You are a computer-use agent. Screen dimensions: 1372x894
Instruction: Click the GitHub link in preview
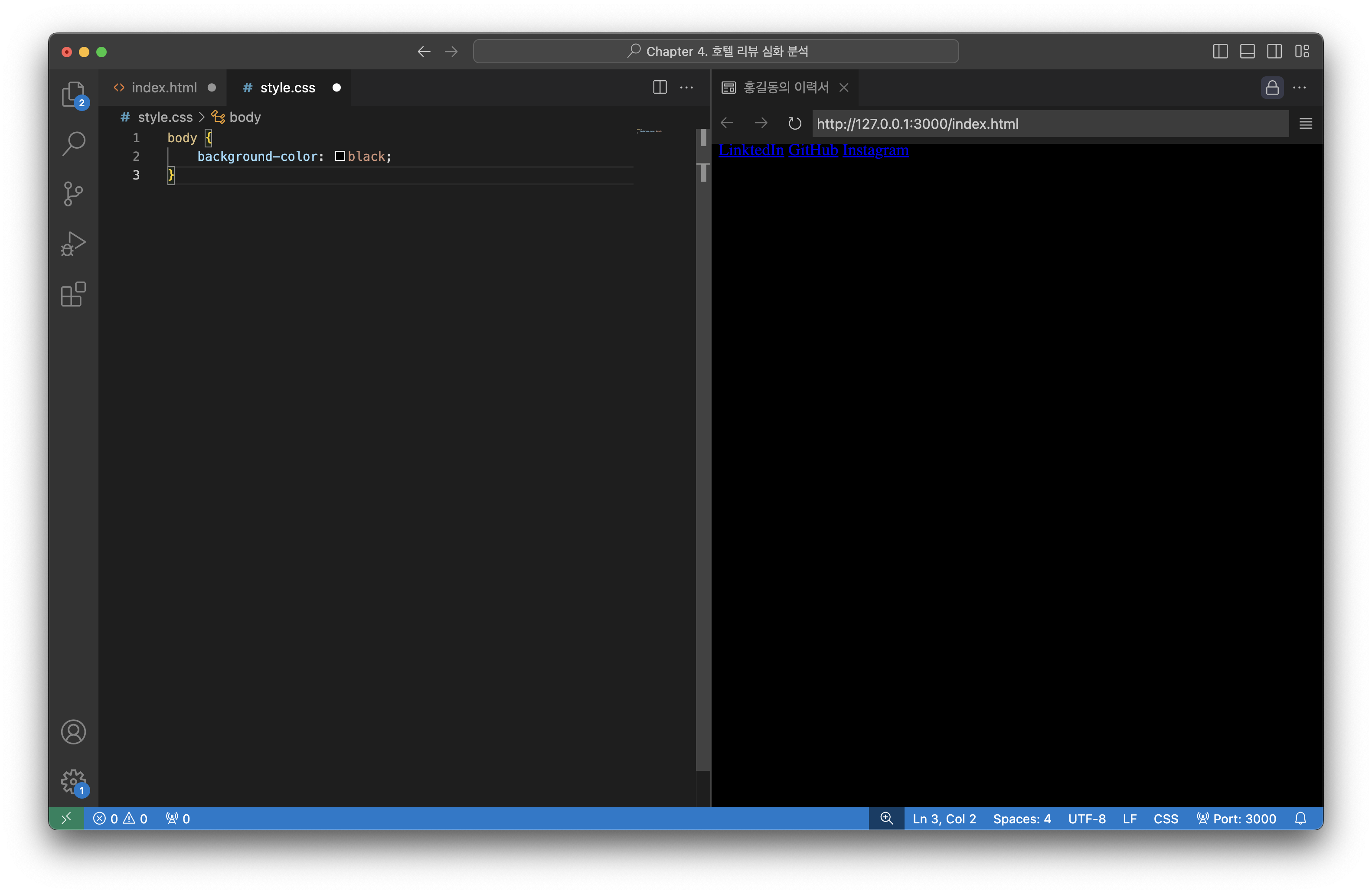point(813,150)
